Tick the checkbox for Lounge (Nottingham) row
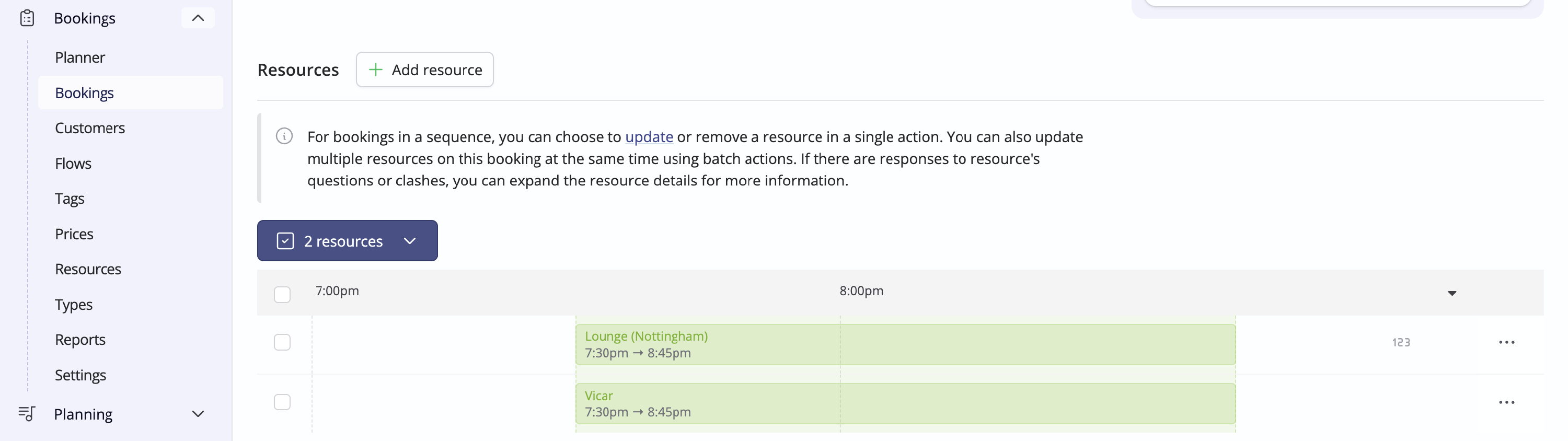Viewport: 1568px width, 441px height. pos(282,342)
